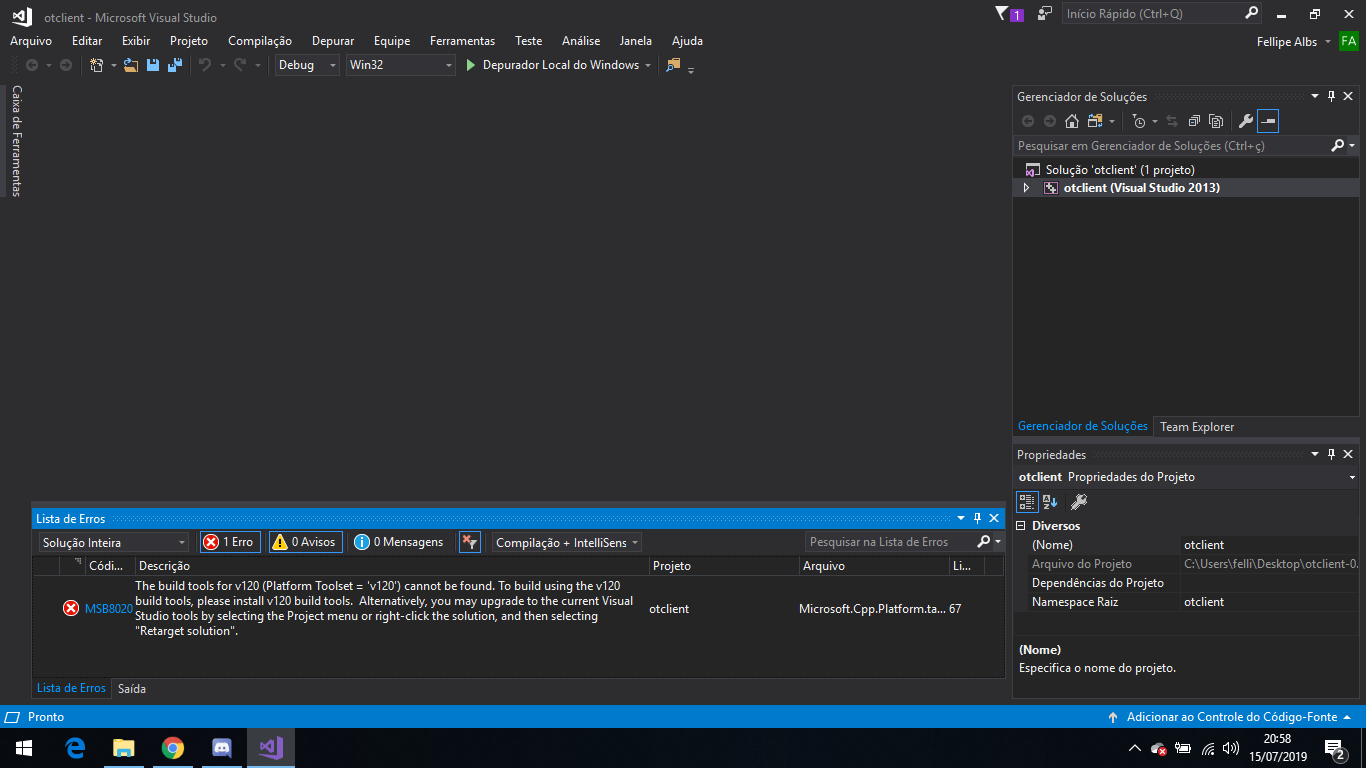Switch to the Saída tab
Image resolution: width=1366 pixels, height=768 pixels.
click(x=132, y=688)
